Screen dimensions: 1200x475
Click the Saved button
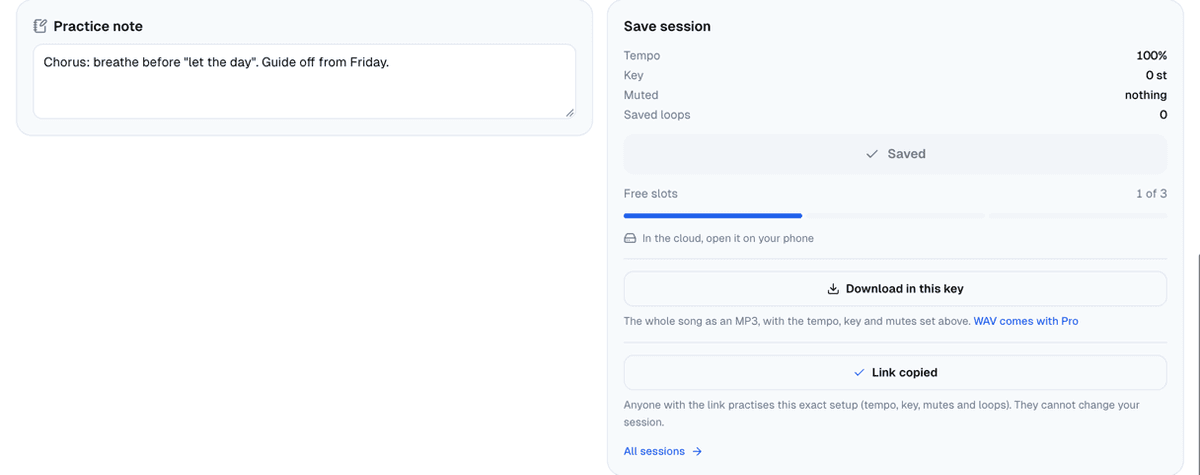[895, 154]
